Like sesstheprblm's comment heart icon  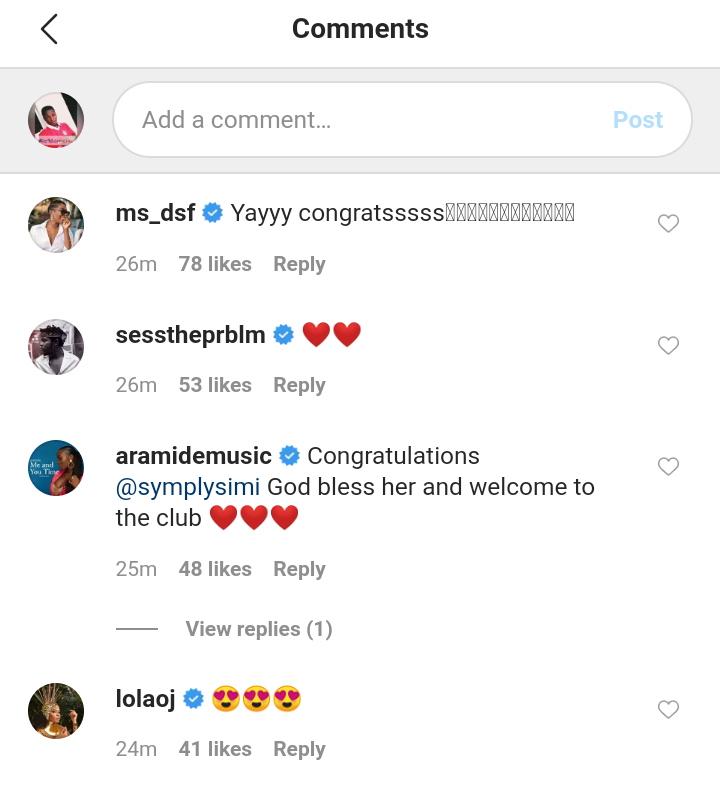pyautogui.click(x=668, y=346)
